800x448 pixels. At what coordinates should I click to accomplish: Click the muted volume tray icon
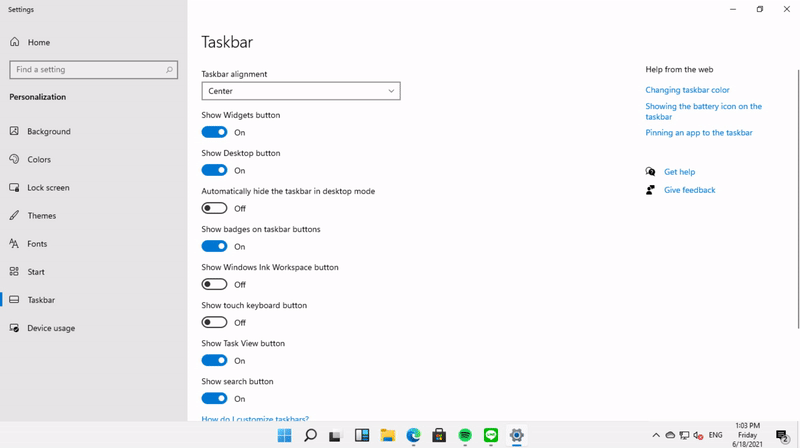698,435
